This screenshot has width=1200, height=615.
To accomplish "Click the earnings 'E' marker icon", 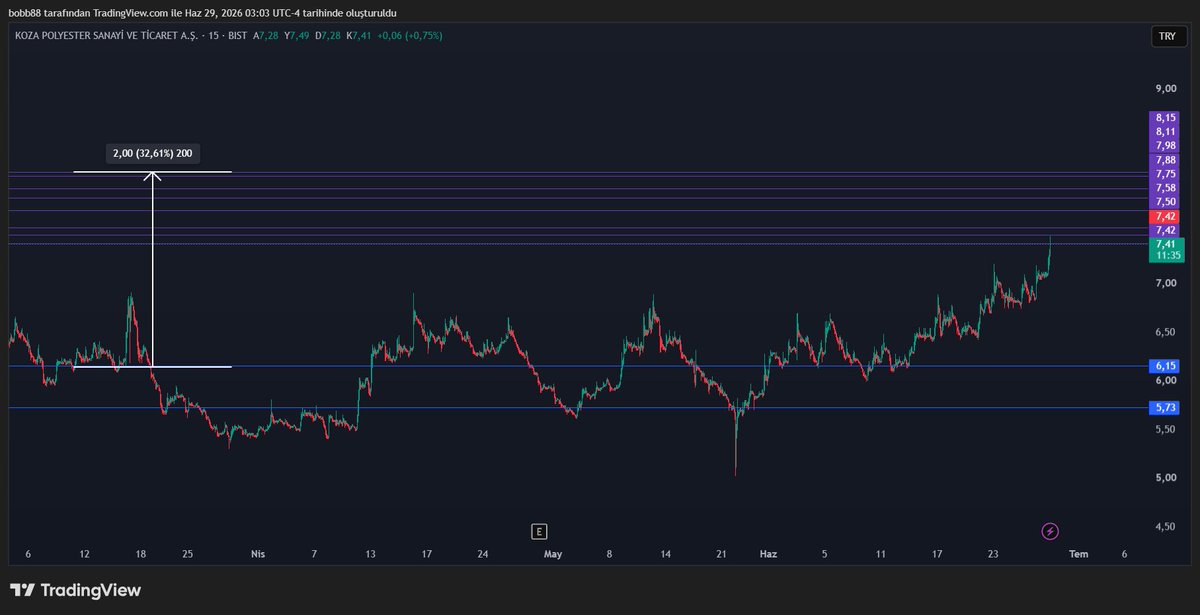I will click(540, 531).
